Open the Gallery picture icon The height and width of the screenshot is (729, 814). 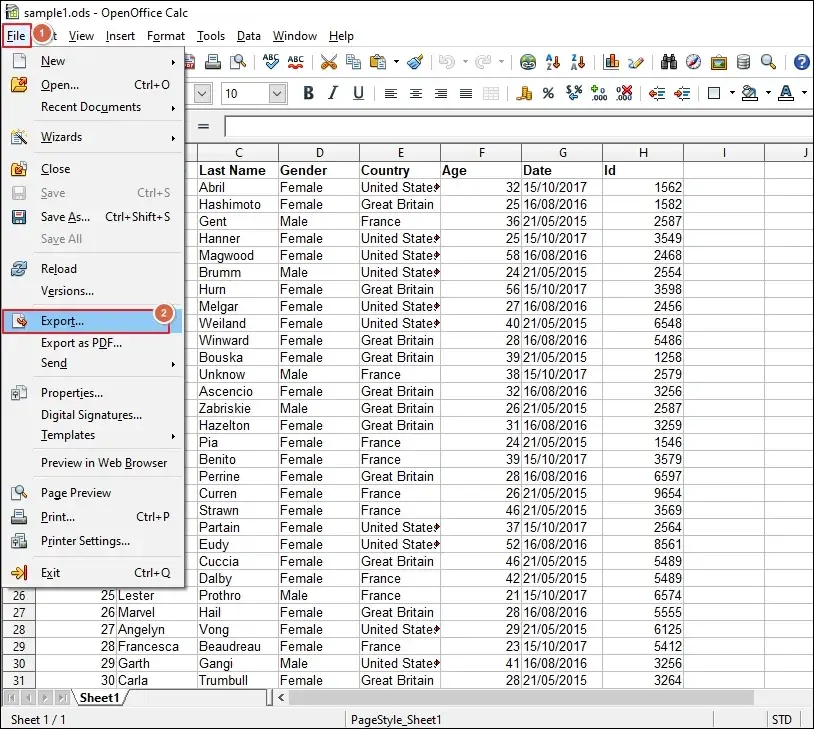pos(718,62)
